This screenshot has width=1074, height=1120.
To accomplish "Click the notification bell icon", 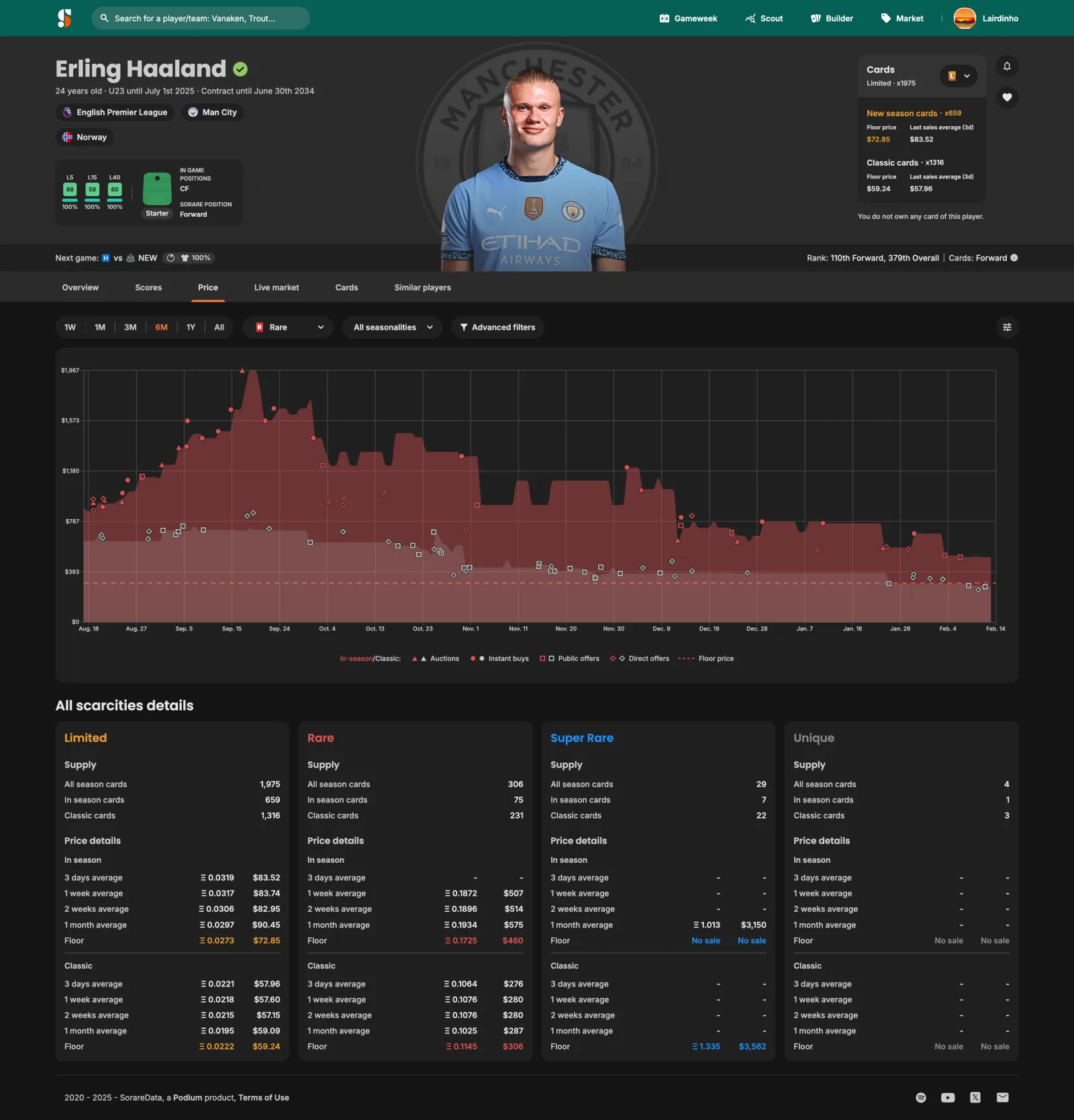I will pyautogui.click(x=1007, y=66).
